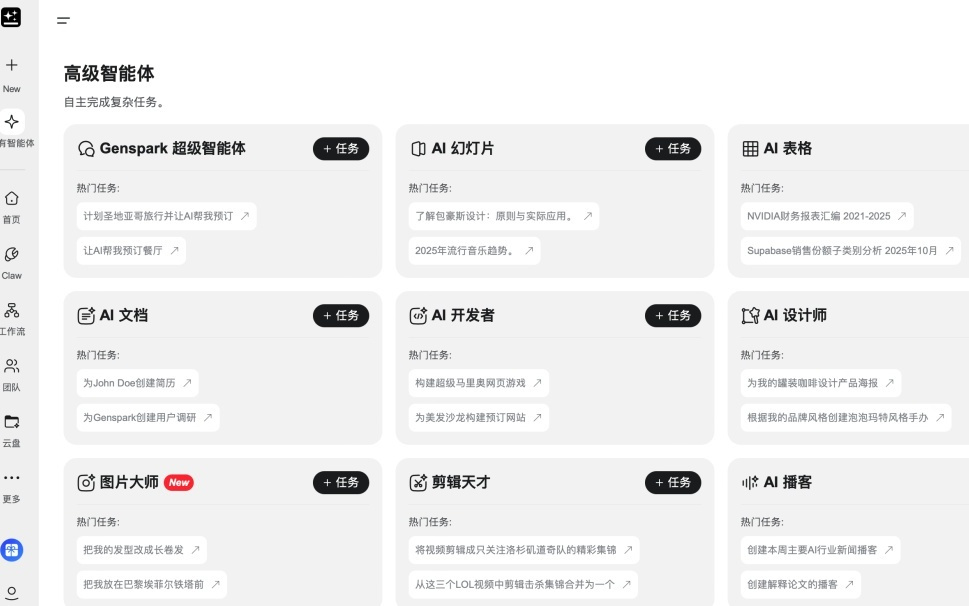The image size is (969, 606).
Task: Select task 为我的罐装咖啡设计产品海报
Action: pyautogui.click(x=821, y=383)
